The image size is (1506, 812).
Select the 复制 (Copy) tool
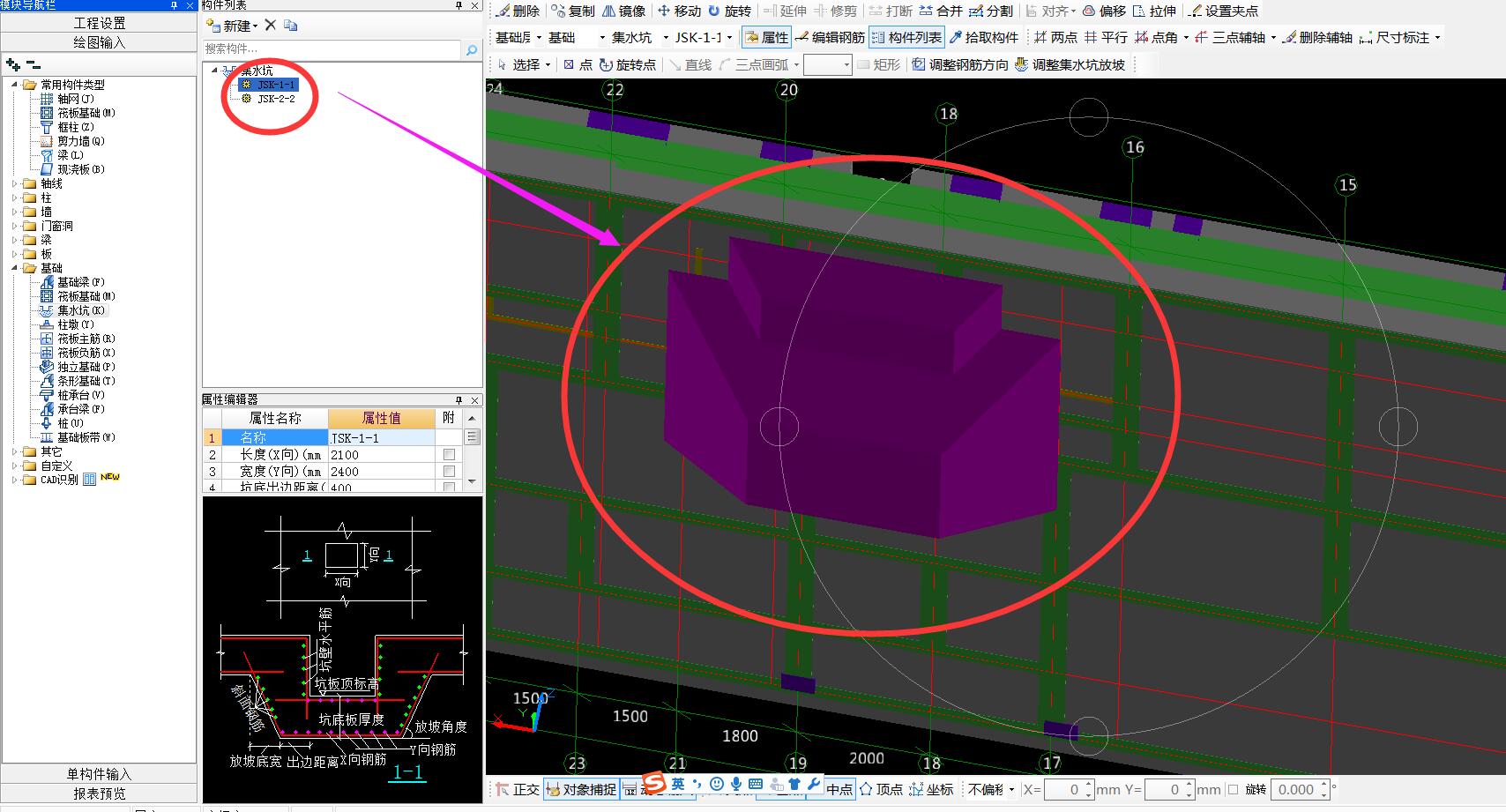tap(573, 11)
